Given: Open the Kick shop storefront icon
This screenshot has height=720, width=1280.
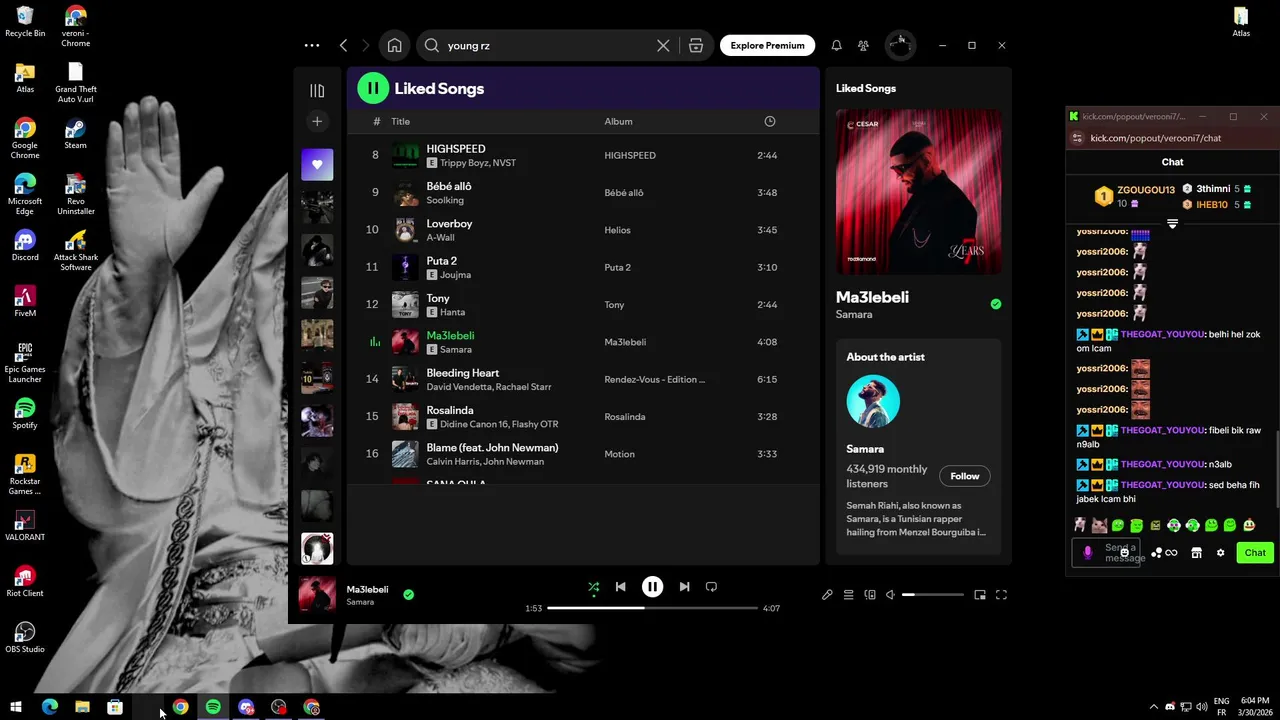Looking at the screenshot, I should tap(1196, 553).
